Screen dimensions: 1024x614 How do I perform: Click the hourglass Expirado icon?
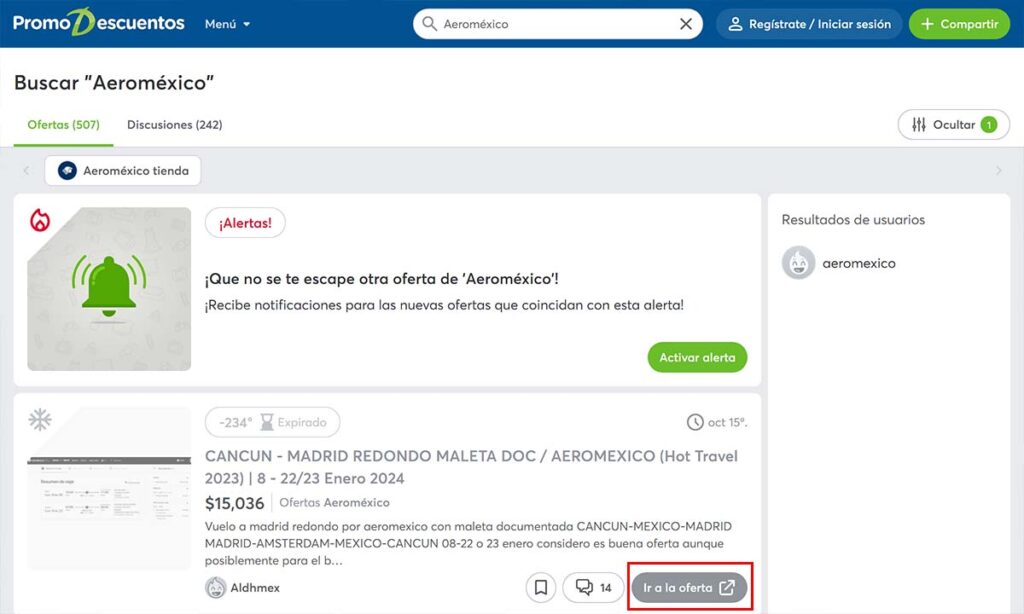click(x=266, y=422)
